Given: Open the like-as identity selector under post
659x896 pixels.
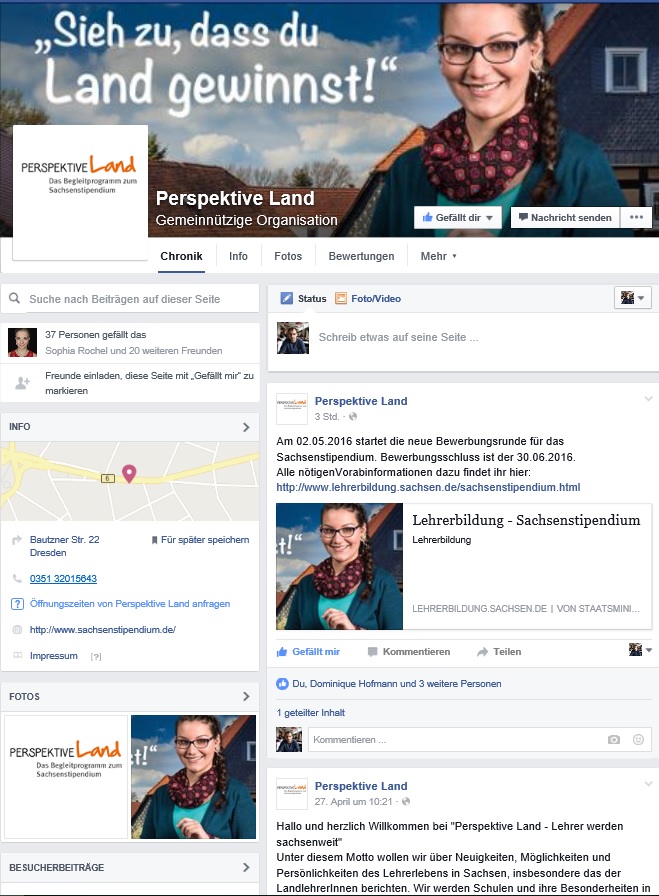Looking at the screenshot, I should pyautogui.click(x=640, y=650).
